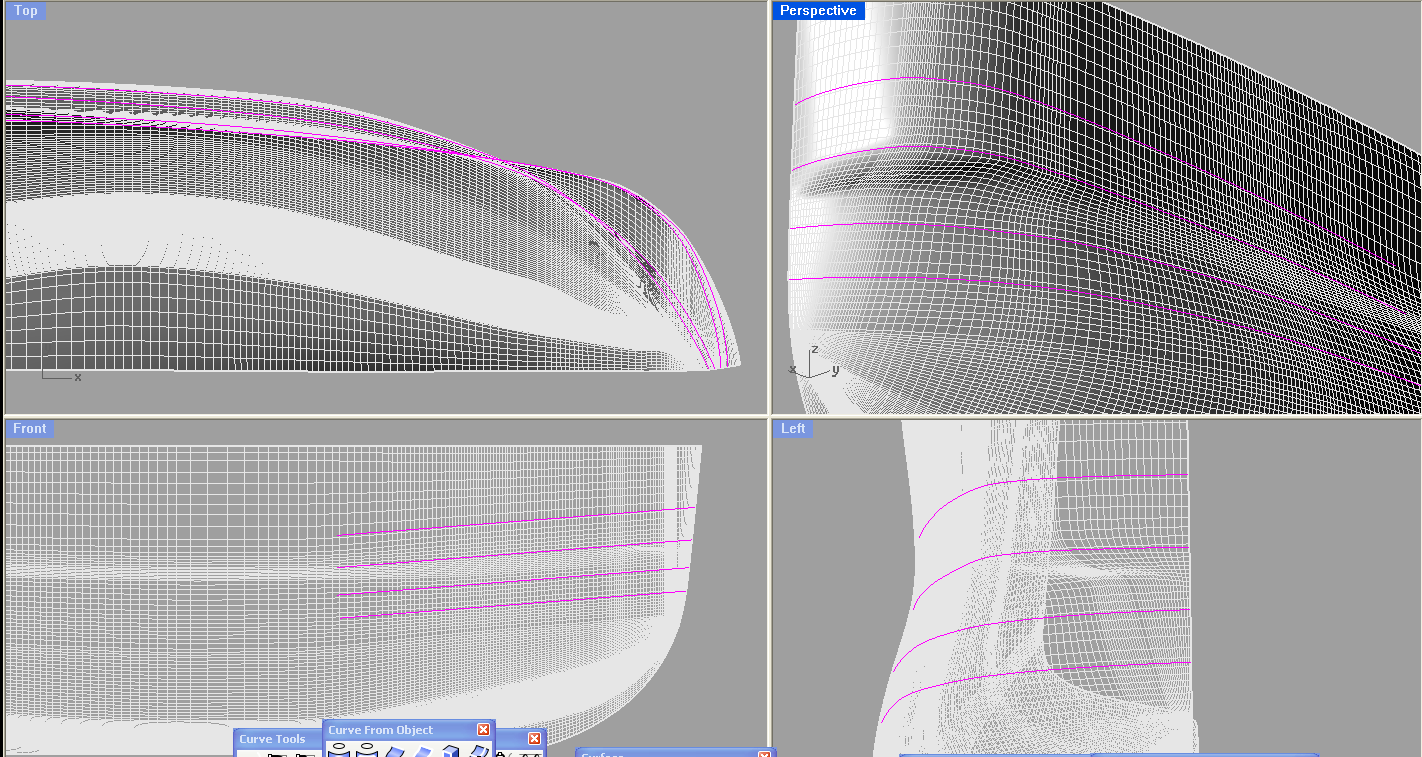Select the Top viewport title label

[x=26, y=11]
